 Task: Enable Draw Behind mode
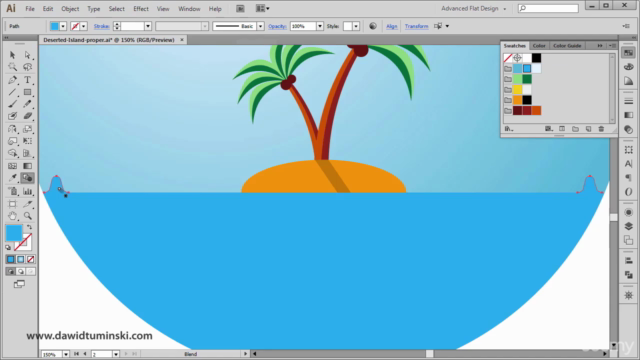[20, 272]
